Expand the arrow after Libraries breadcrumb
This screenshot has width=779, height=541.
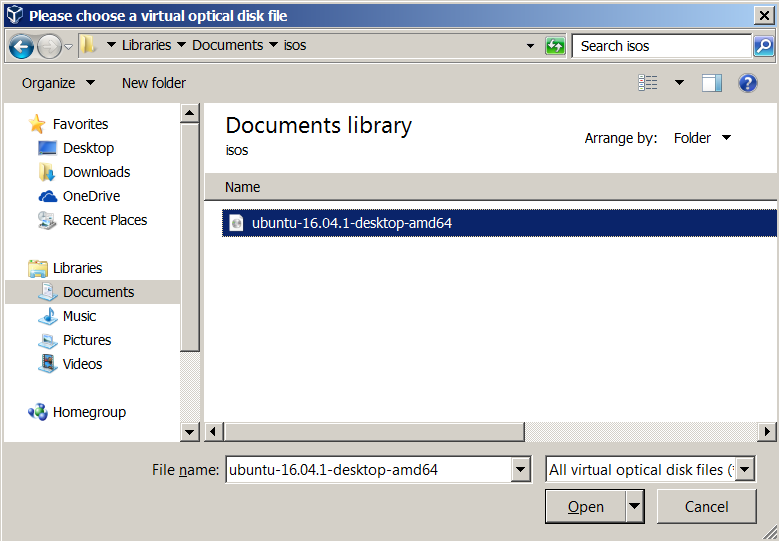[181, 45]
